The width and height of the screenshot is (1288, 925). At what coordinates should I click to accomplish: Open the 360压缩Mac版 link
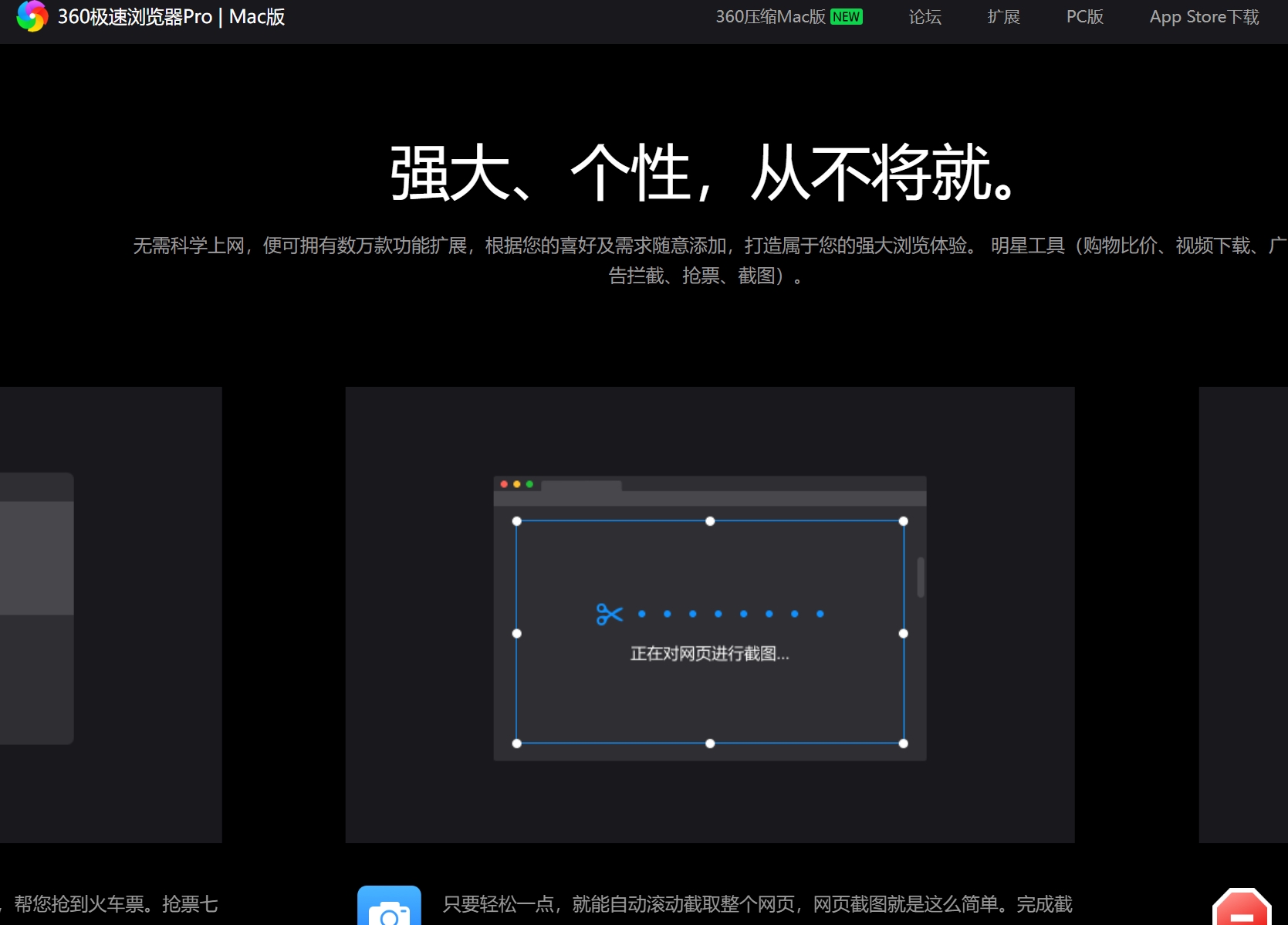pyautogui.click(x=770, y=17)
